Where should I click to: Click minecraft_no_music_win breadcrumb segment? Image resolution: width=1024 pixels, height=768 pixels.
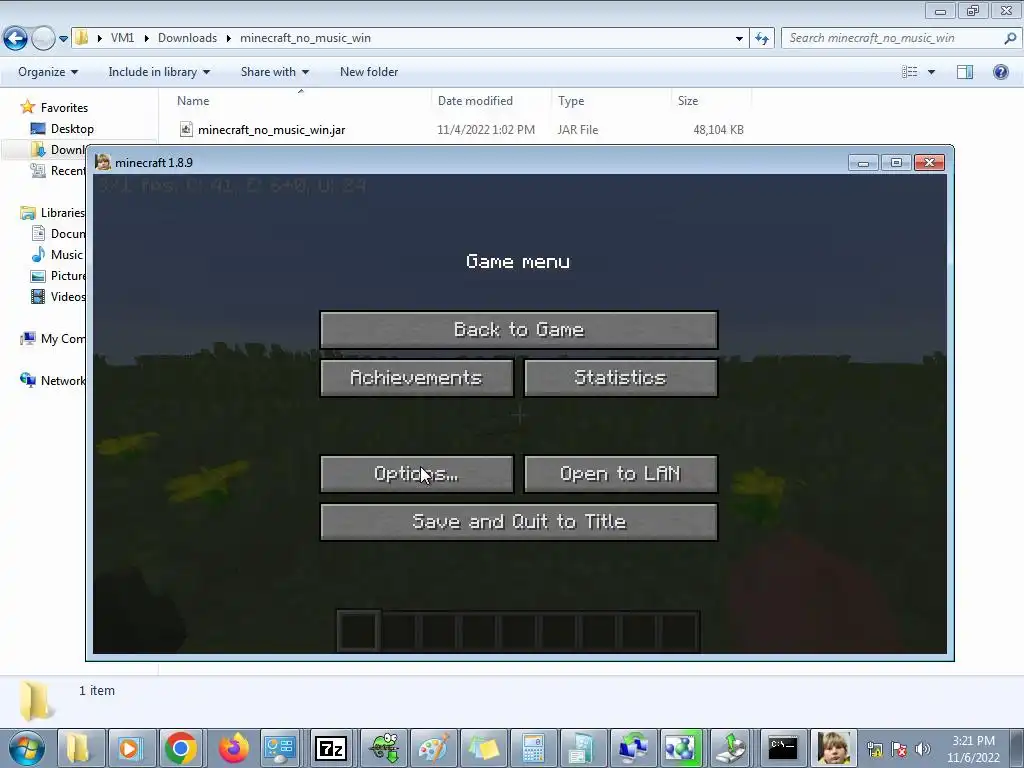[x=305, y=38]
